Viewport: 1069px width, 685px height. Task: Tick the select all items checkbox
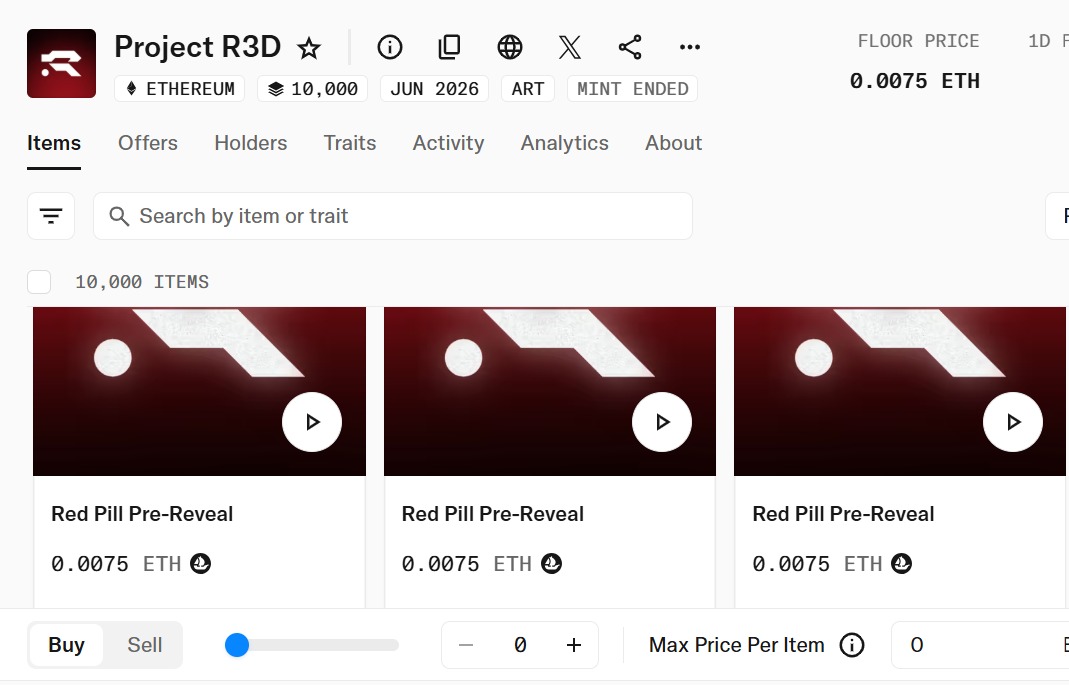click(x=39, y=281)
